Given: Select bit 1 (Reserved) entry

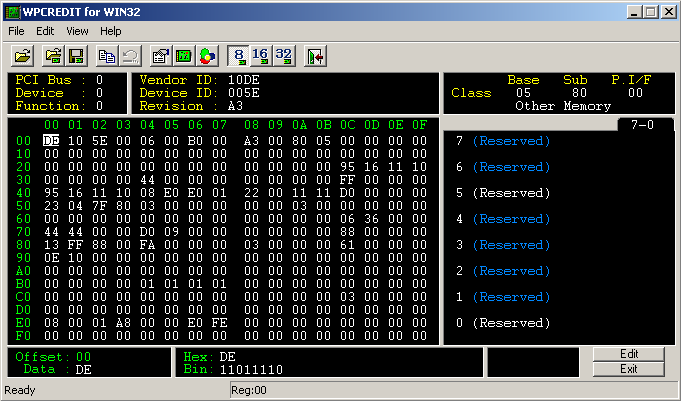Looking at the screenshot, I should (x=503, y=297).
